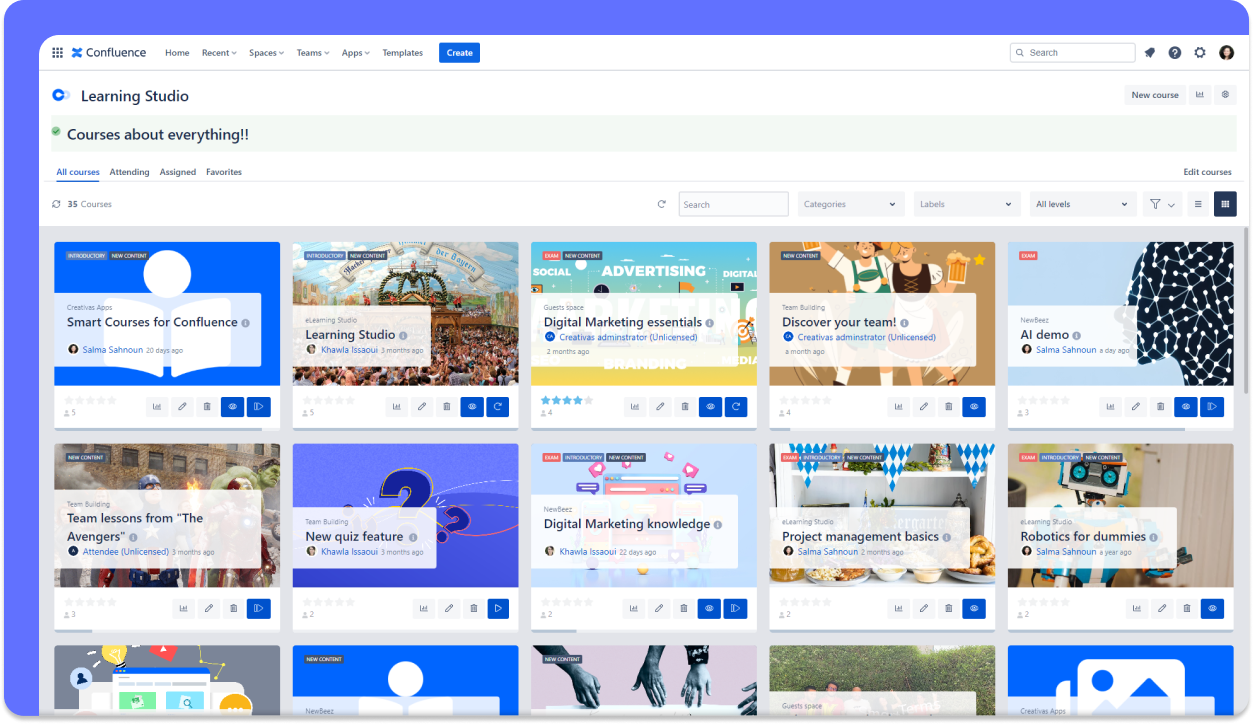Click the Edit courses link
Image resolution: width=1253 pixels, height=724 pixels.
(1207, 172)
